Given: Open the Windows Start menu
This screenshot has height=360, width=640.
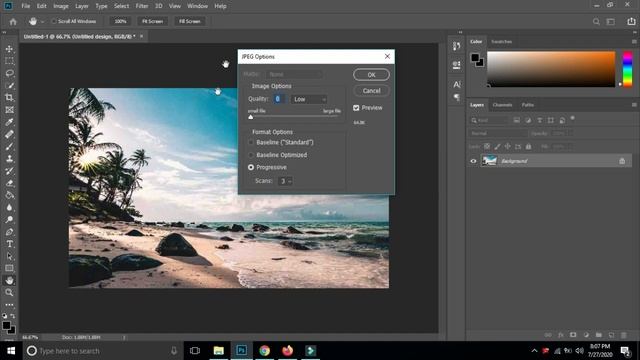Looking at the screenshot, I should (11, 351).
